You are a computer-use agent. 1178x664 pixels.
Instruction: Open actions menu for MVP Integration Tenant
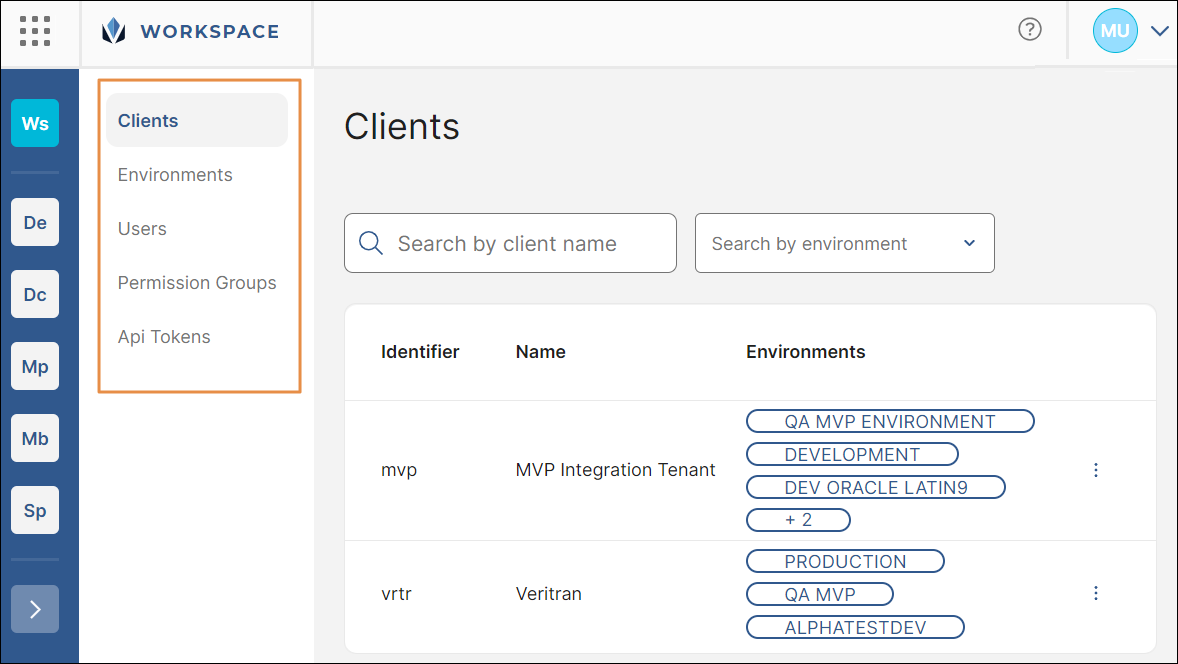click(x=1096, y=470)
